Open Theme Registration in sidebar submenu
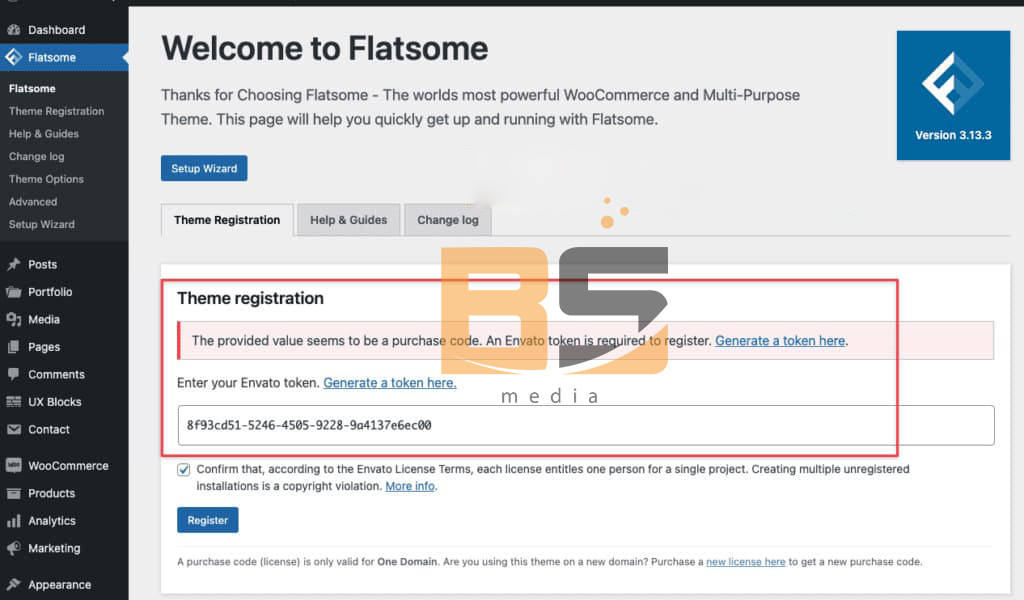The height and width of the screenshot is (600, 1024). point(56,111)
